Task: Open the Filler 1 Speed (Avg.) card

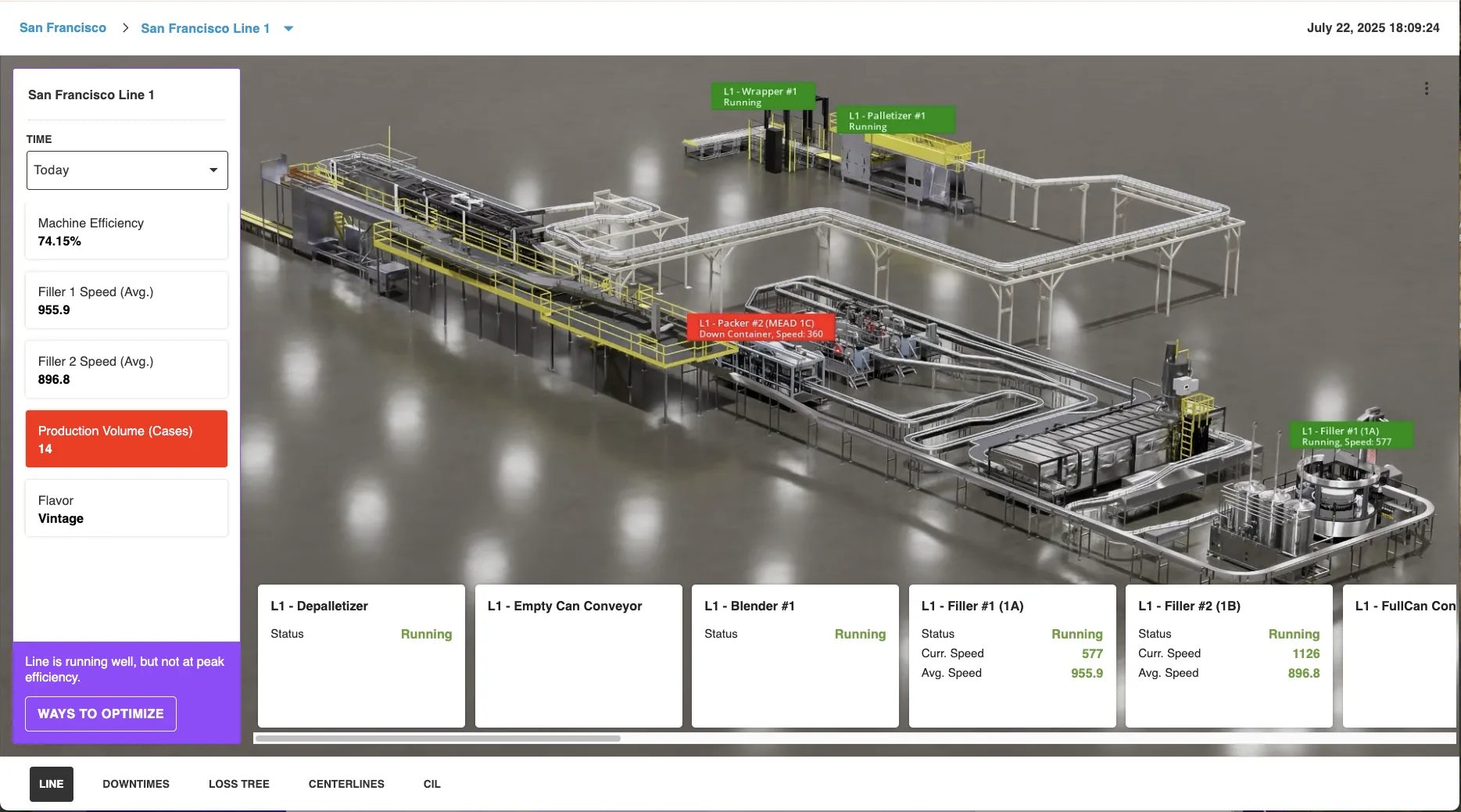Action: click(x=127, y=300)
